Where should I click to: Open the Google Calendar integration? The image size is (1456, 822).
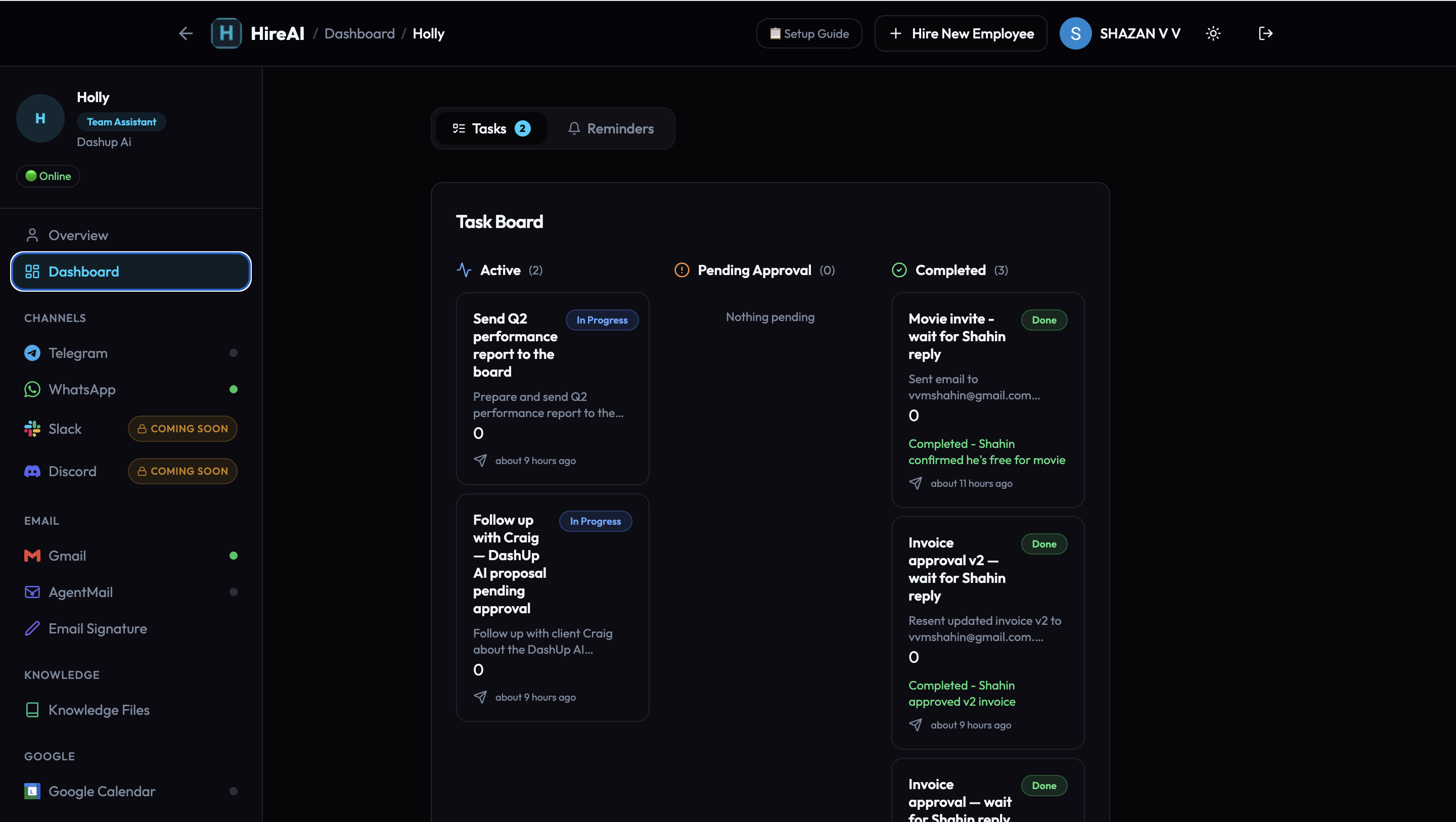coord(102,792)
